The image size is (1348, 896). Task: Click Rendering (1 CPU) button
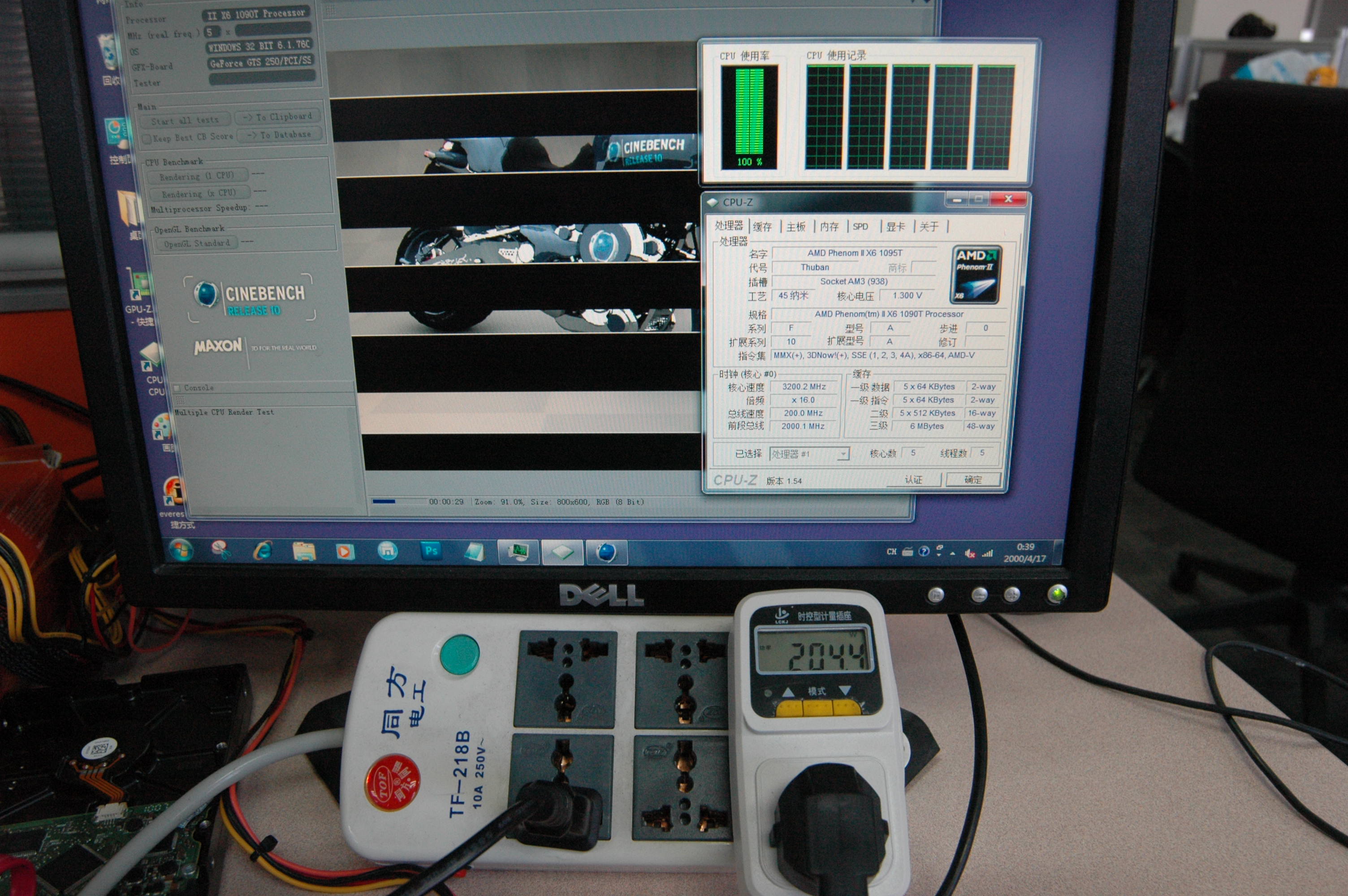click(x=197, y=176)
